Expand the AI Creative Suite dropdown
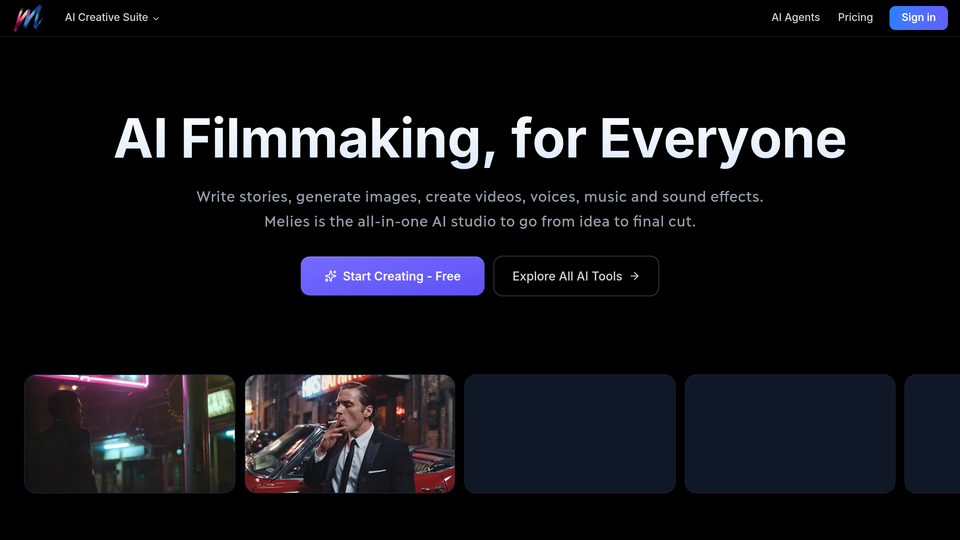 [112, 18]
